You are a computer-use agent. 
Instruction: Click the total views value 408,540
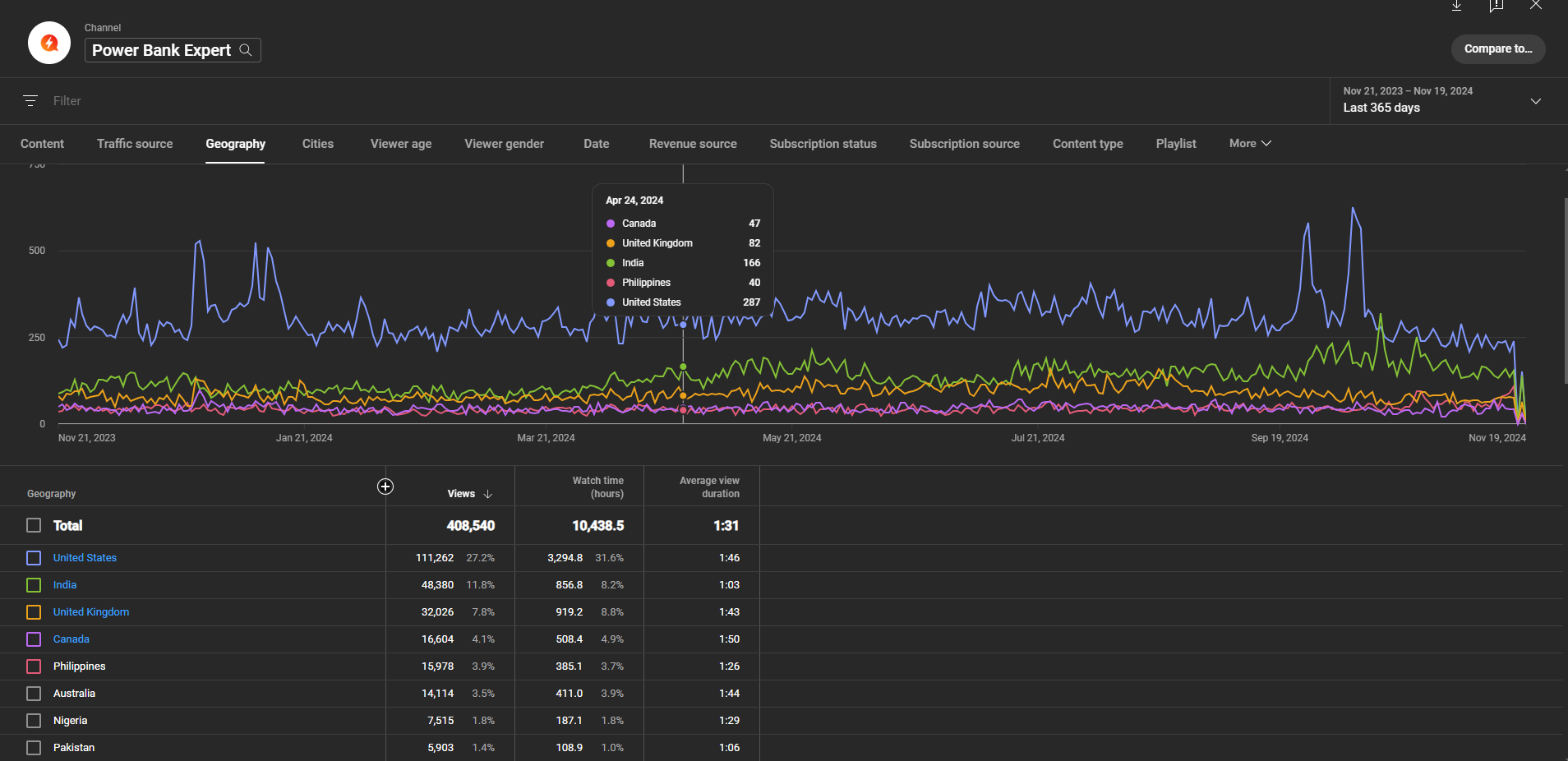(x=471, y=526)
